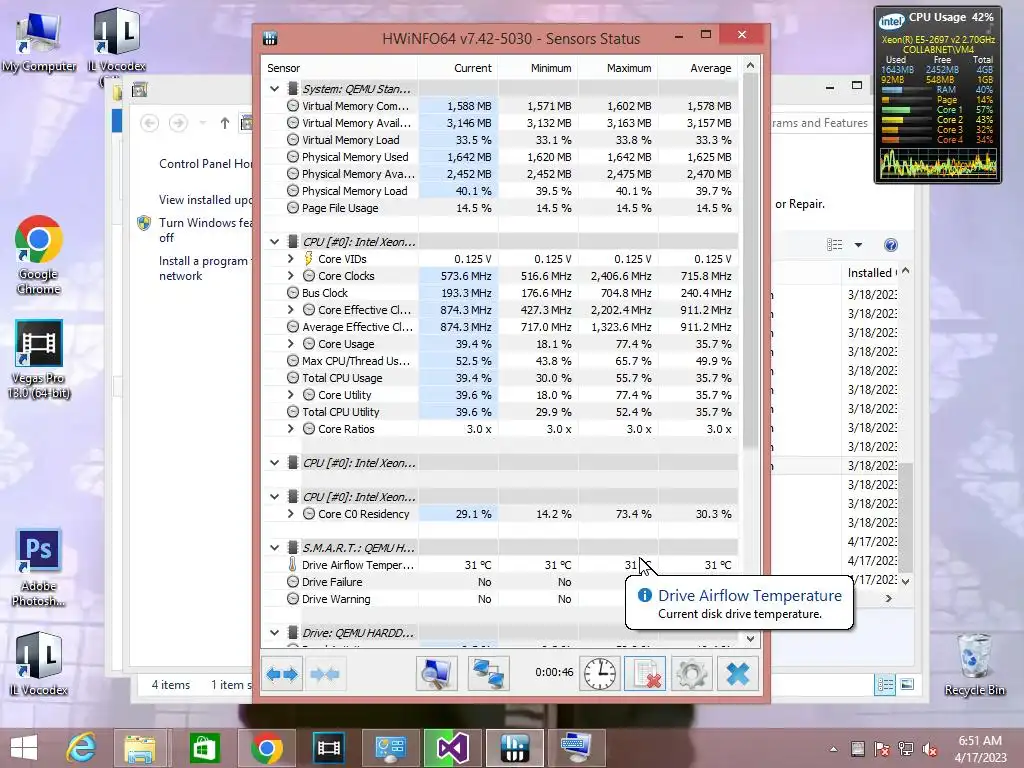Open Visual Studio from taskbar
This screenshot has height=768, width=1024.
[452, 748]
